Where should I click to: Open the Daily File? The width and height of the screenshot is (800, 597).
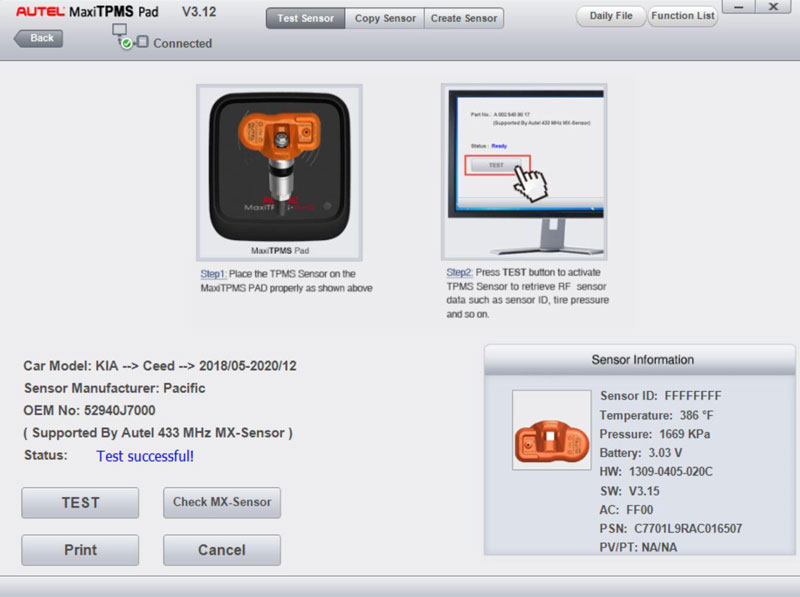[x=611, y=16]
